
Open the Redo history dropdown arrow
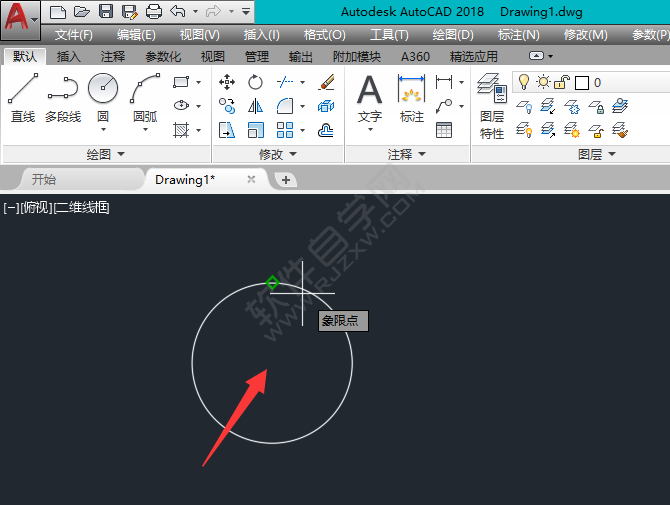click(x=231, y=11)
